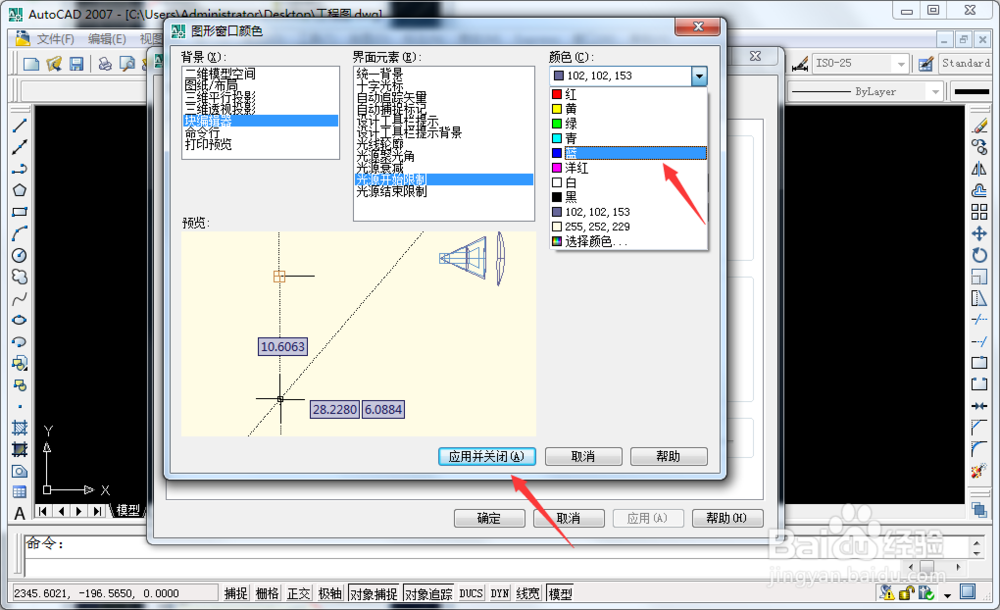The width and height of the screenshot is (1000, 610).
Task: Select the Mirror tool
Action: 979,169
